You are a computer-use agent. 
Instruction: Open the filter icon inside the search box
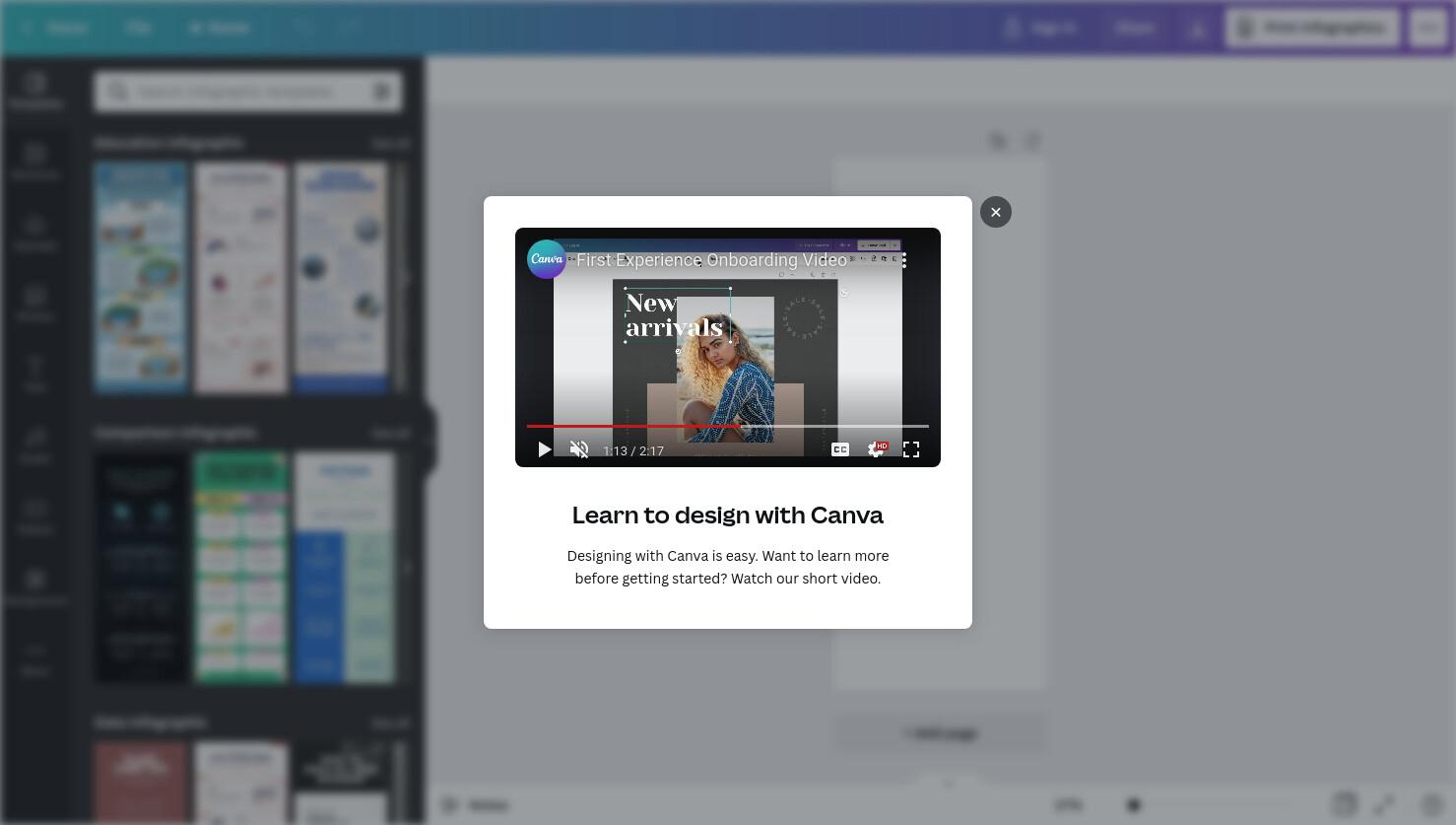(382, 92)
